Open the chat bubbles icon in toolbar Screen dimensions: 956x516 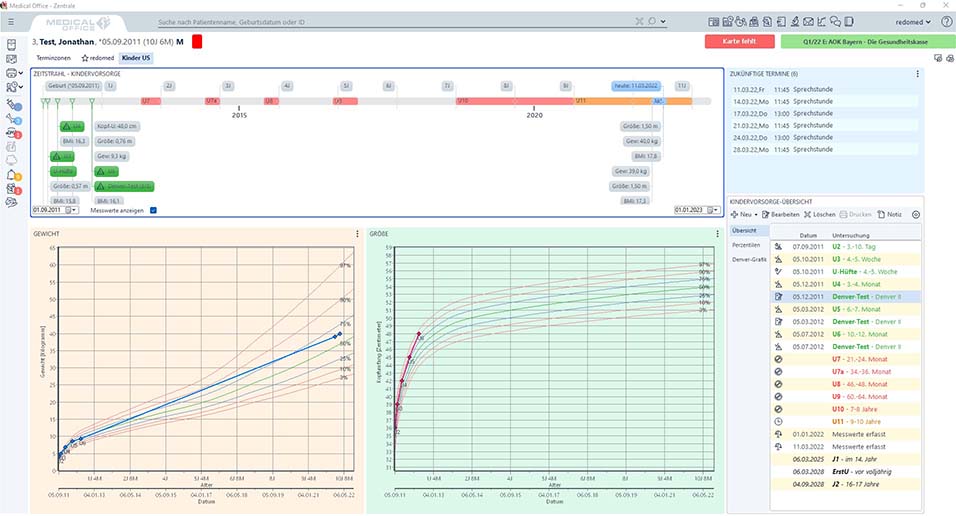pos(835,22)
